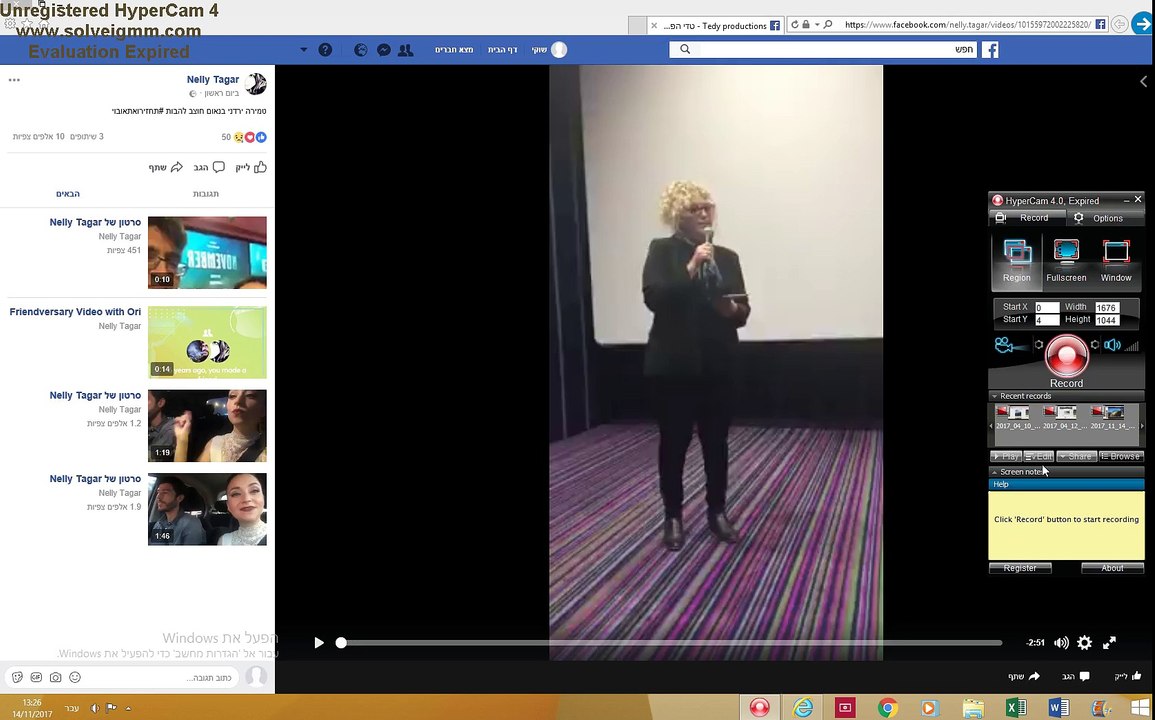Image resolution: width=1155 pixels, height=720 pixels.
Task: Switch to comments tab תגובות
Action: point(206,194)
